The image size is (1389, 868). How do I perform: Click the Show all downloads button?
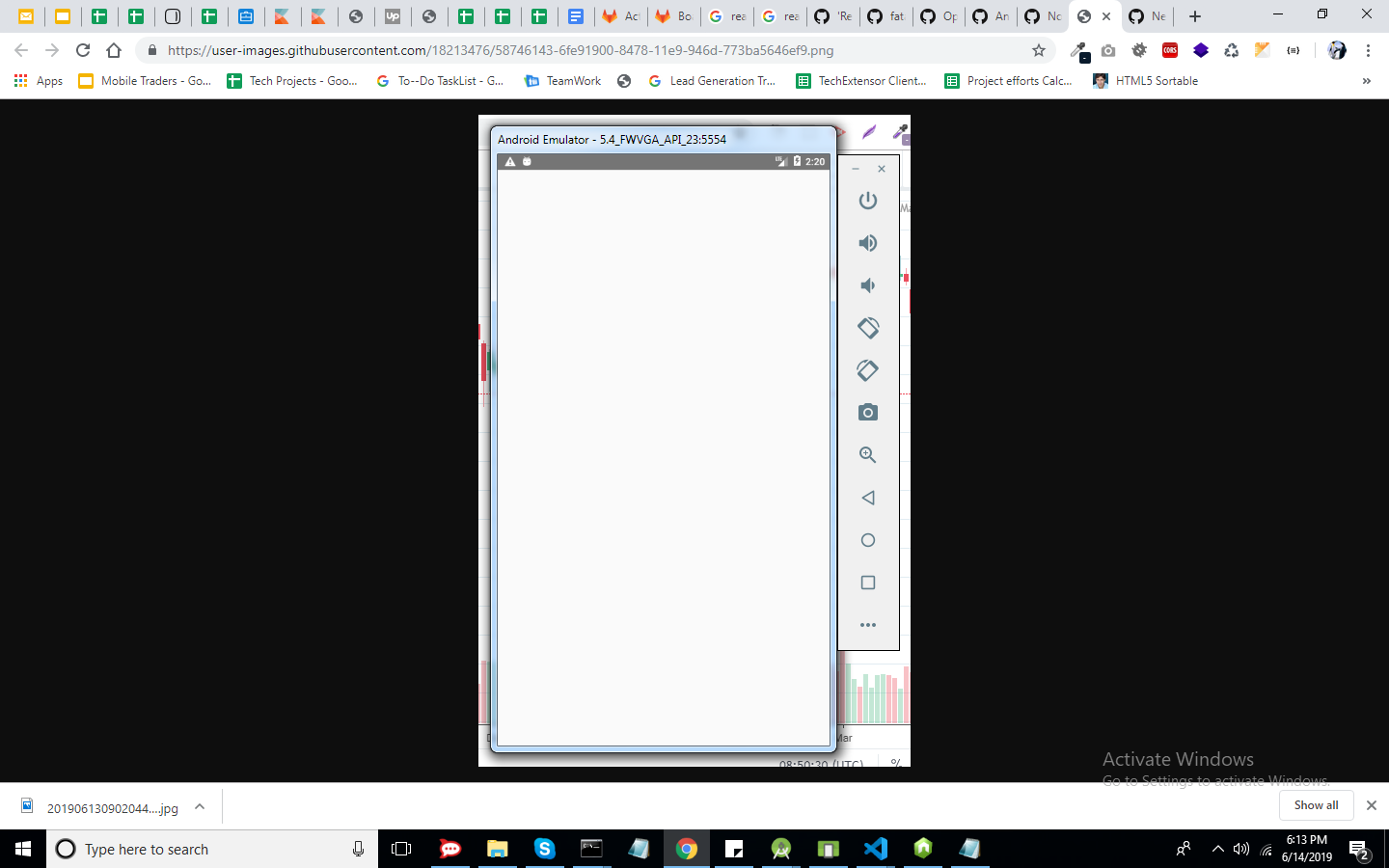click(x=1316, y=805)
